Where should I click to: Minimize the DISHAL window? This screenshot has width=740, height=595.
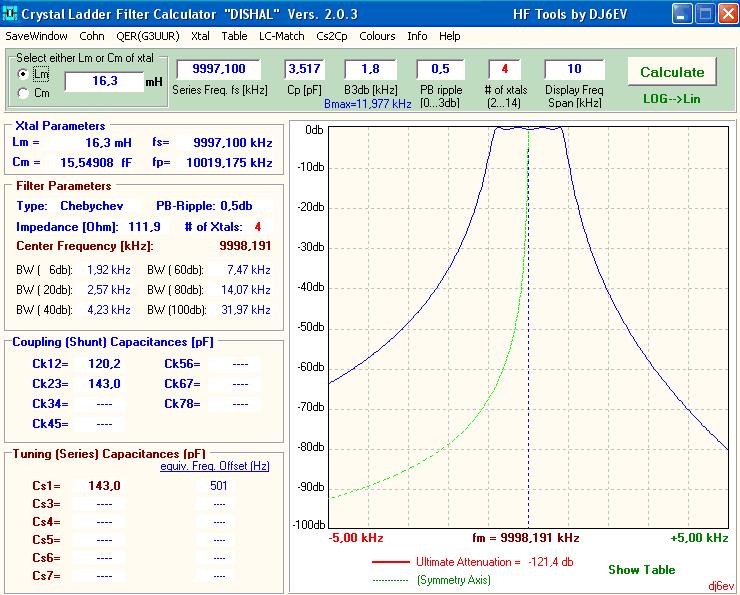pyautogui.click(x=682, y=14)
